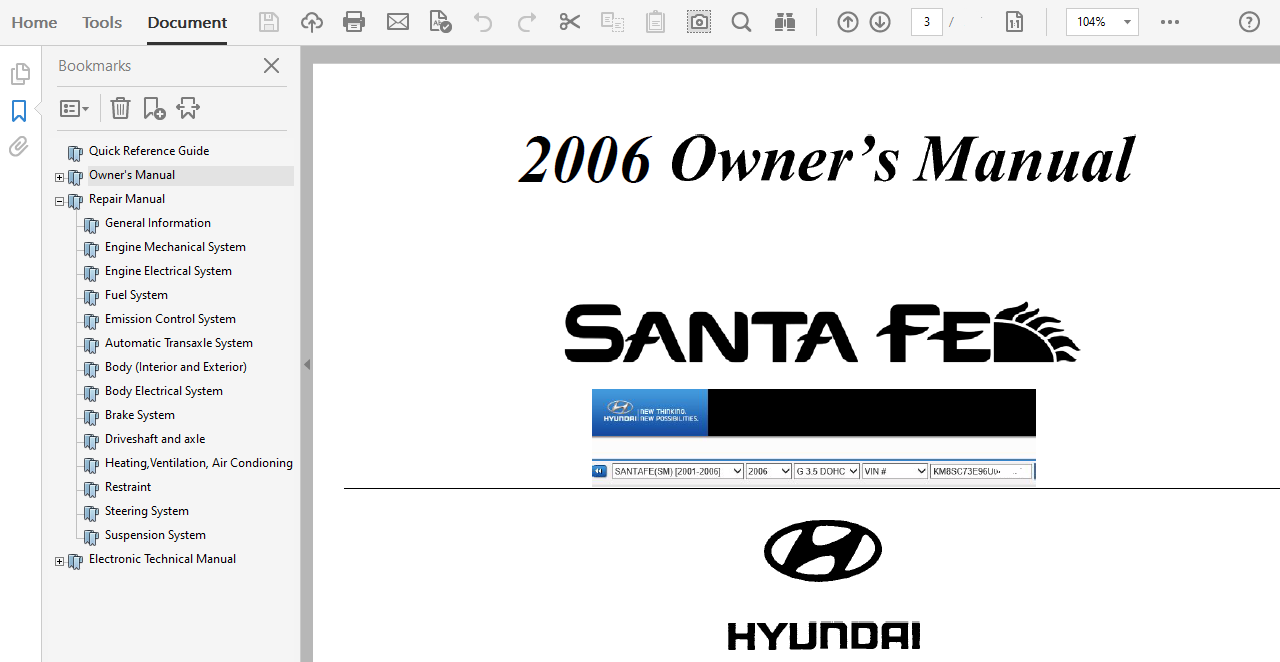Click the Snapshot camera tool
The height and width of the screenshot is (662, 1280).
pos(699,22)
